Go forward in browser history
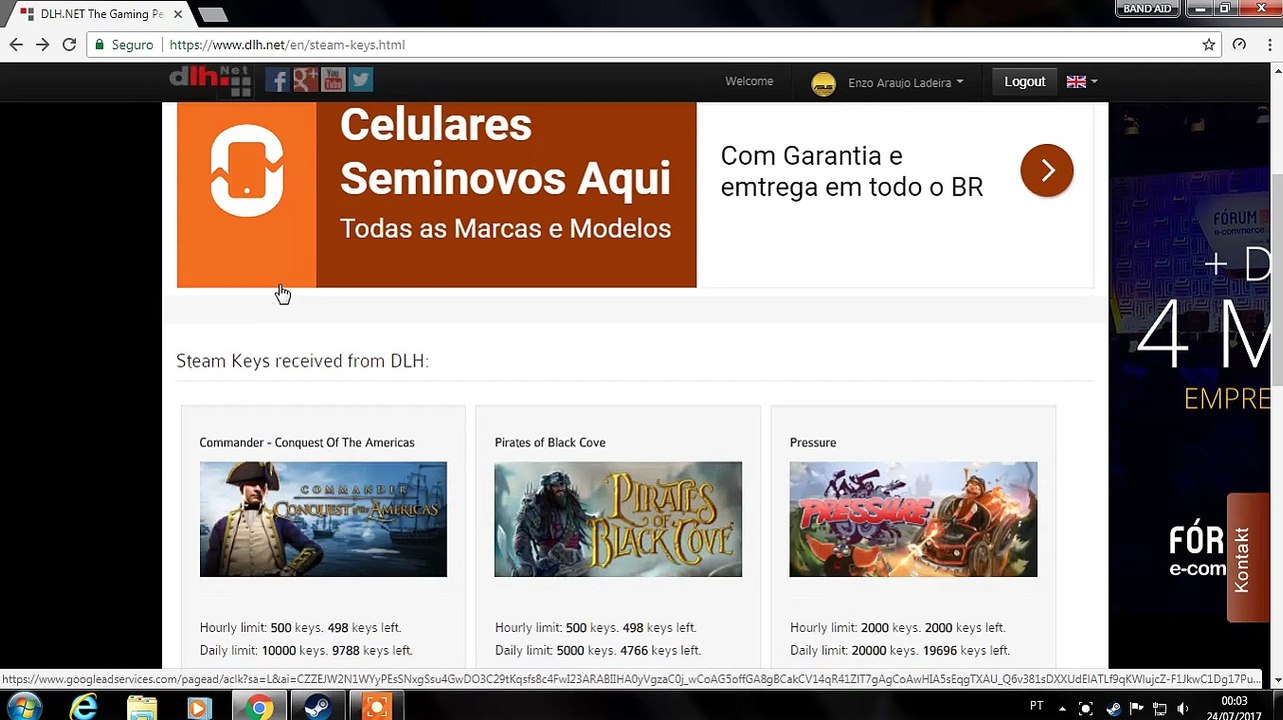1283x720 pixels. click(x=42, y=45)
